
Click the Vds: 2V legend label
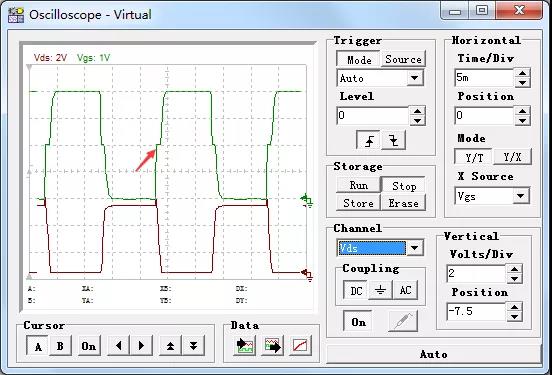click(50, 58)
